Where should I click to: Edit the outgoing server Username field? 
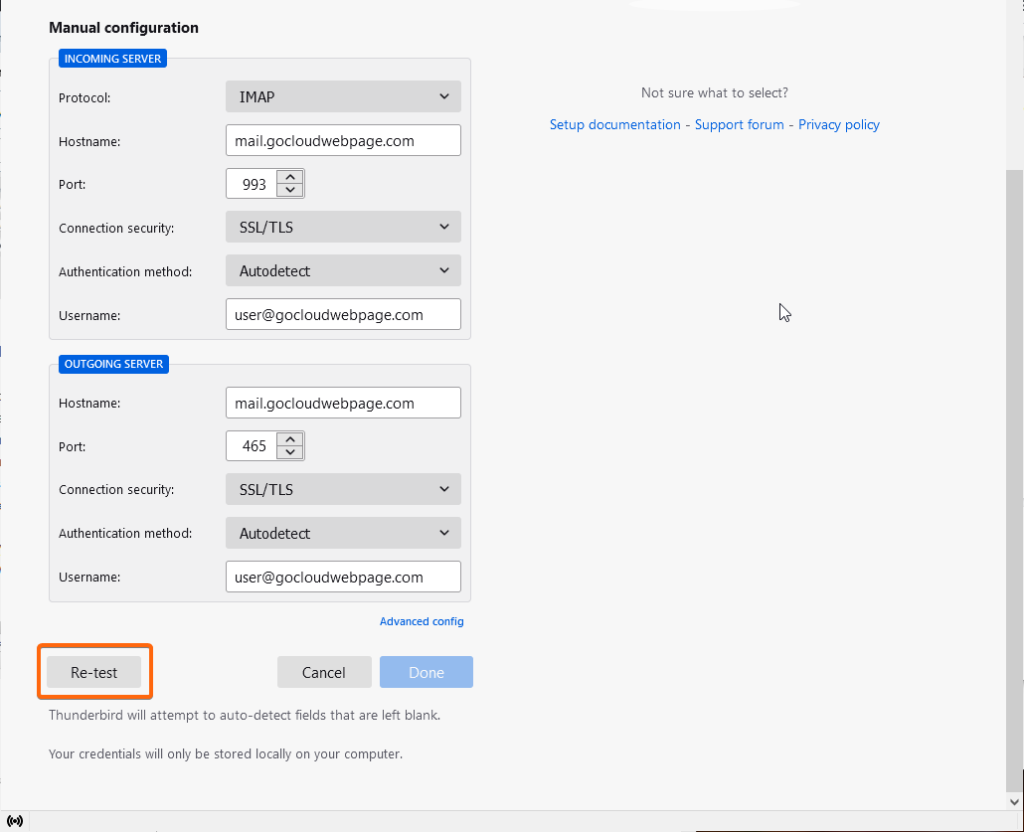[x=343, y=577]
